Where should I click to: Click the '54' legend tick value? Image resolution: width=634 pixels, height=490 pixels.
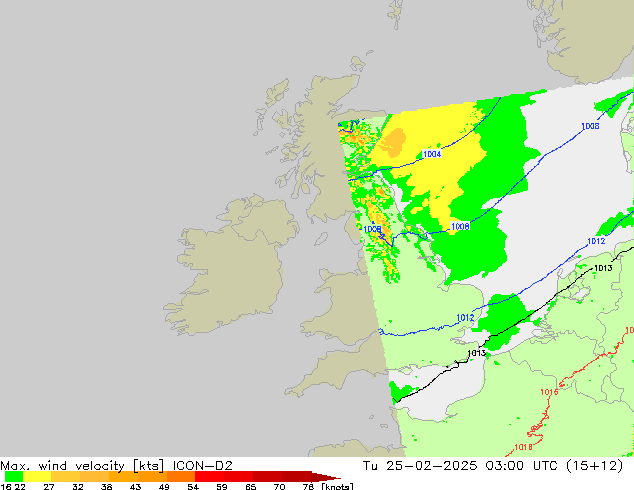(x=193, y=486)
